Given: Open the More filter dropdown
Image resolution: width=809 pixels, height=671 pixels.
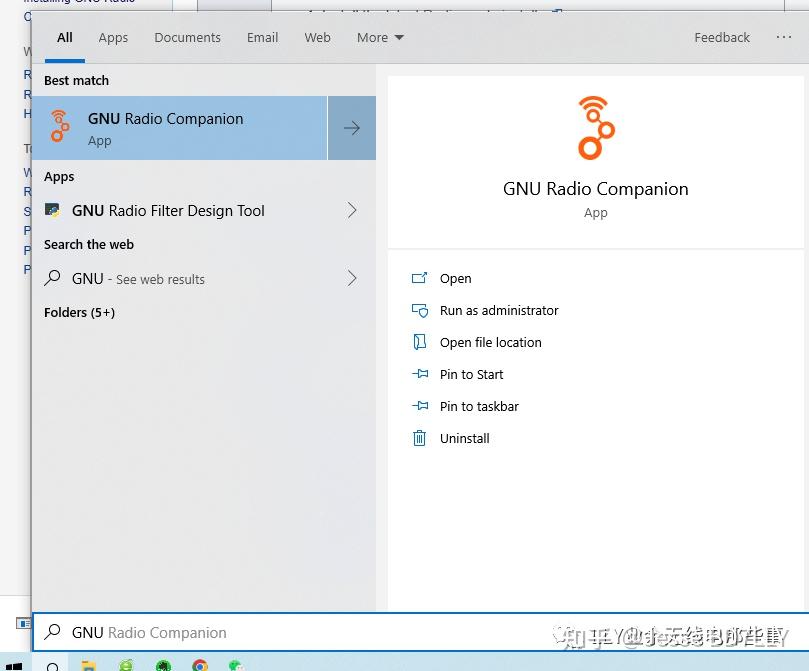Looking at the screenshot, I should 379,37.
